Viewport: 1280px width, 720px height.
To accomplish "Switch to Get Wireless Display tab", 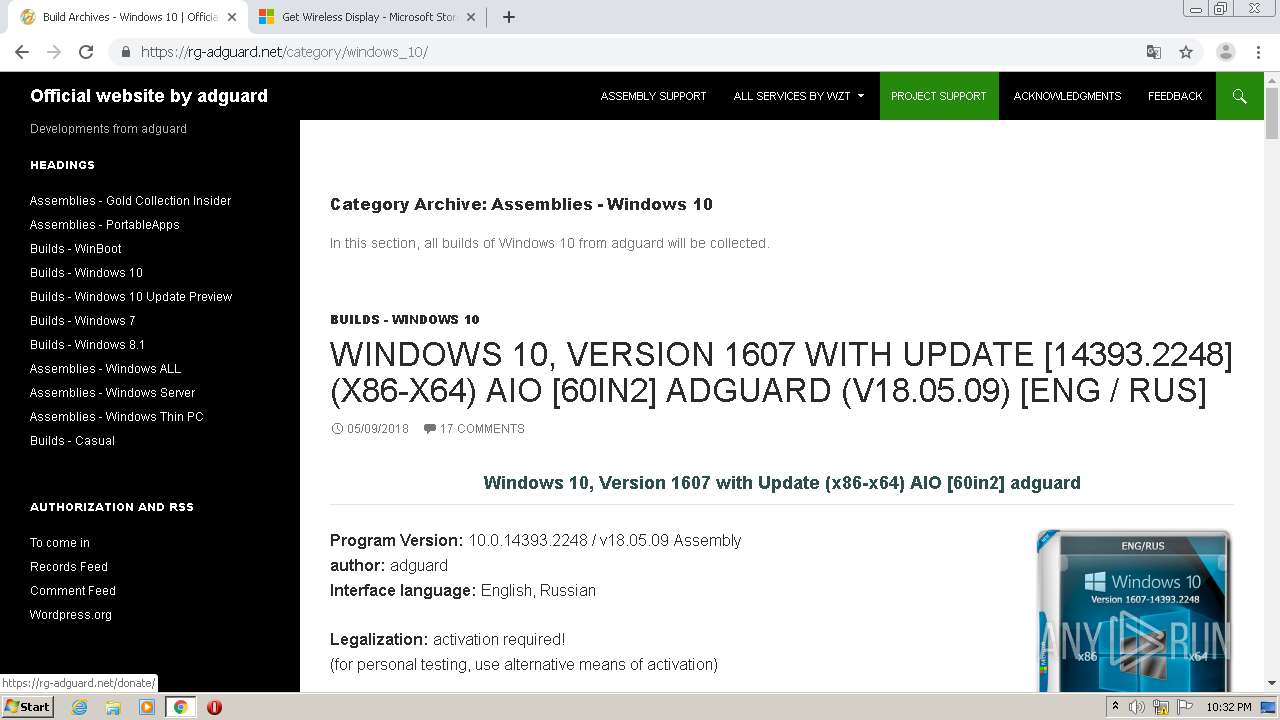I will (369, 17).
